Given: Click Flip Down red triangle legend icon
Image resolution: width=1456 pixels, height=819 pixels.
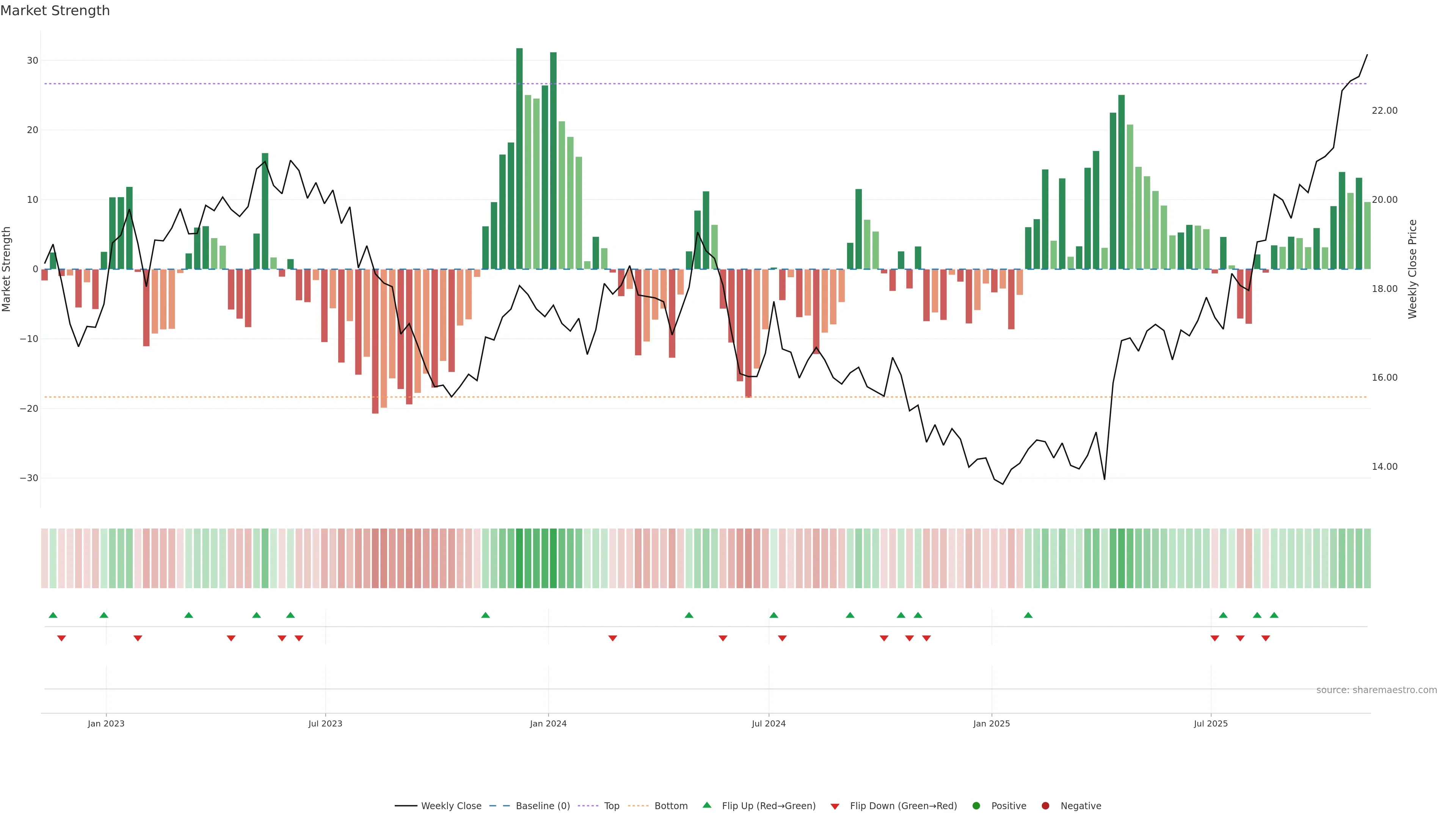Looking at the screenshot, I should pyautogui.click(x=835, y=806).
